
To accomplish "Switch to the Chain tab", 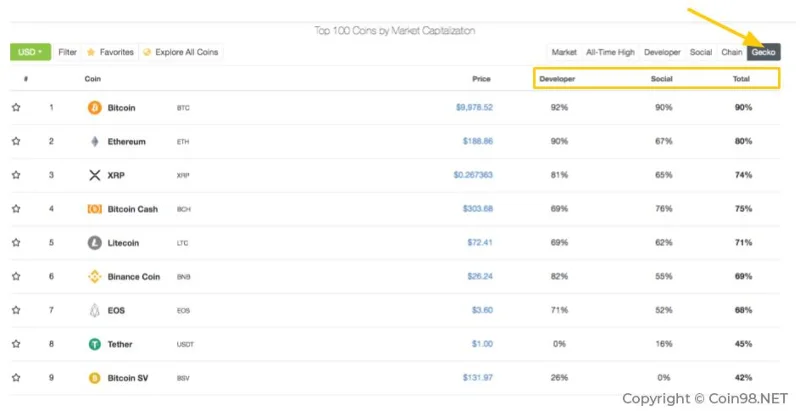I will (x=732, y=52).
